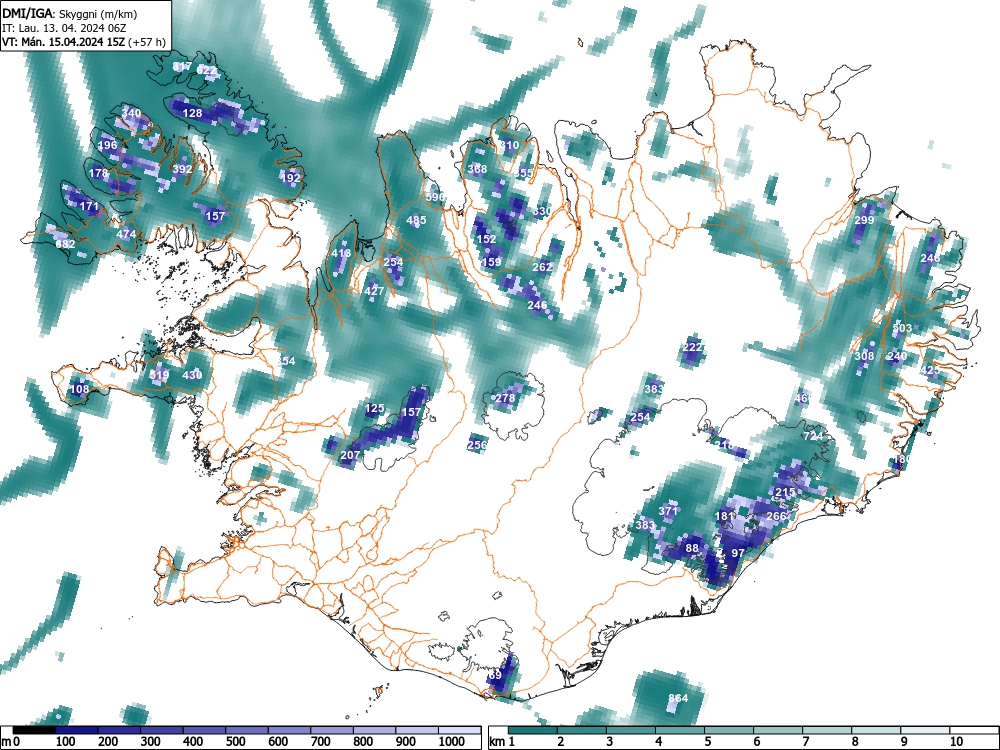Click the visibility value 108
The width and height of the screenshot is (1000, 750).
click(x=80, y=389)
